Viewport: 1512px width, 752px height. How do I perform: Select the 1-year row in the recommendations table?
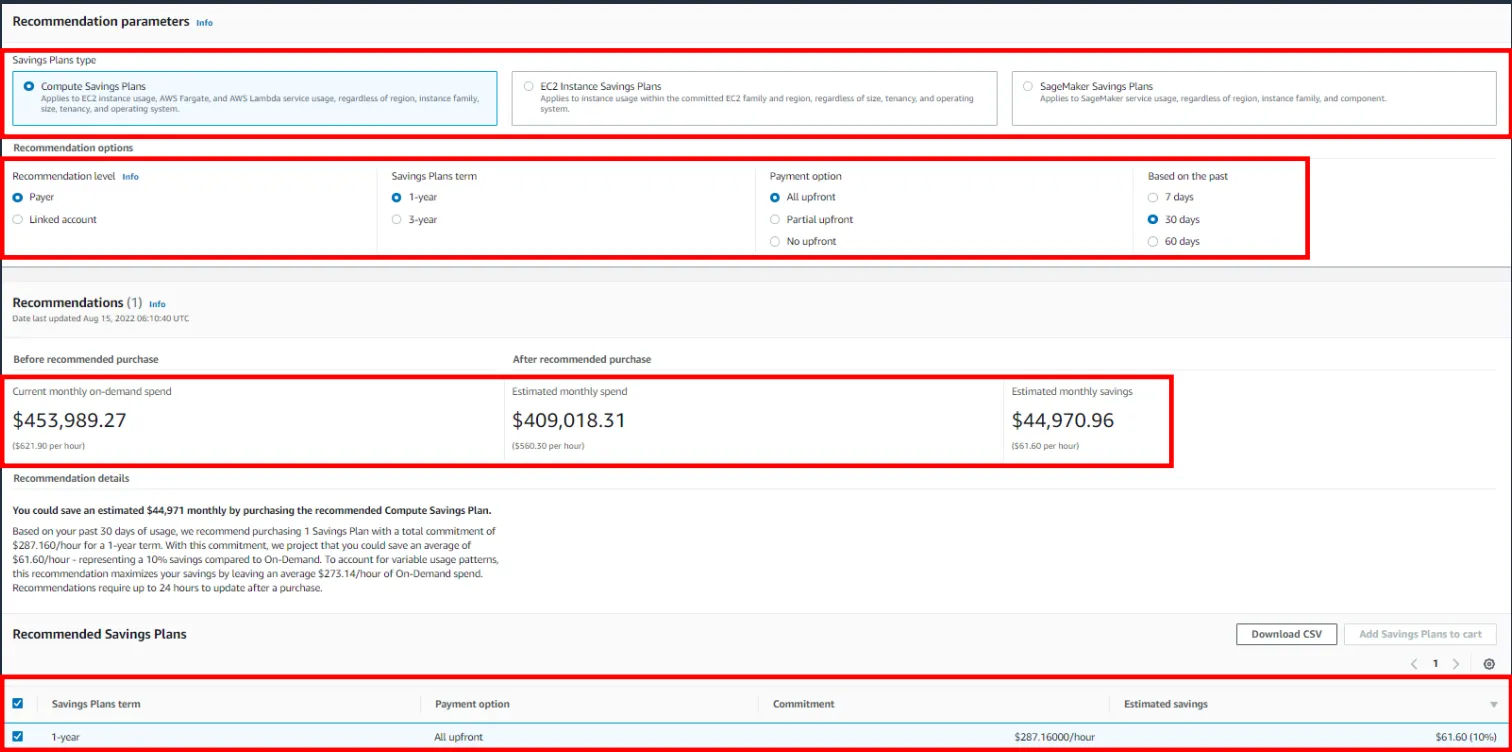(x=65, y=737)
